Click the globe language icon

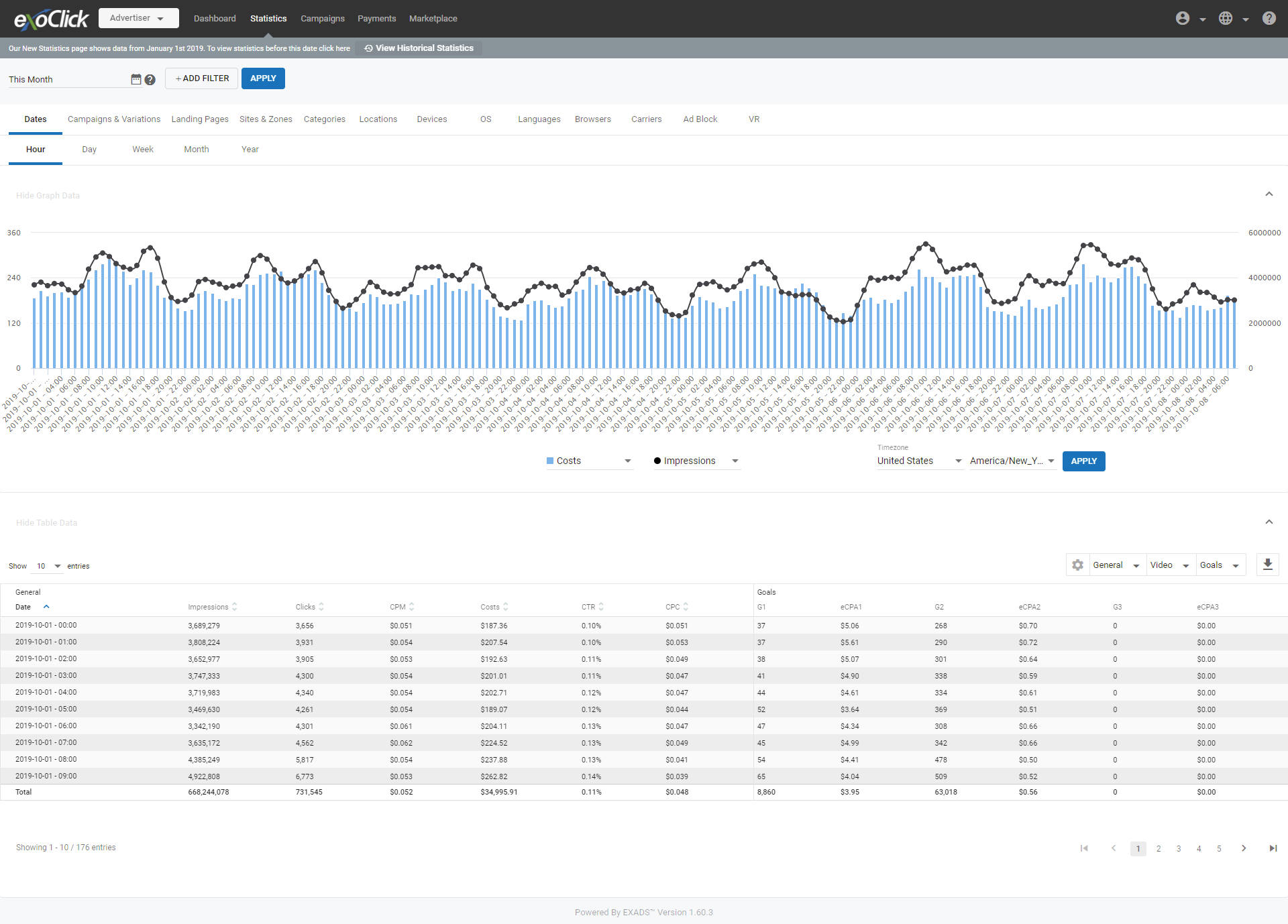click(x=1226, y=18)
